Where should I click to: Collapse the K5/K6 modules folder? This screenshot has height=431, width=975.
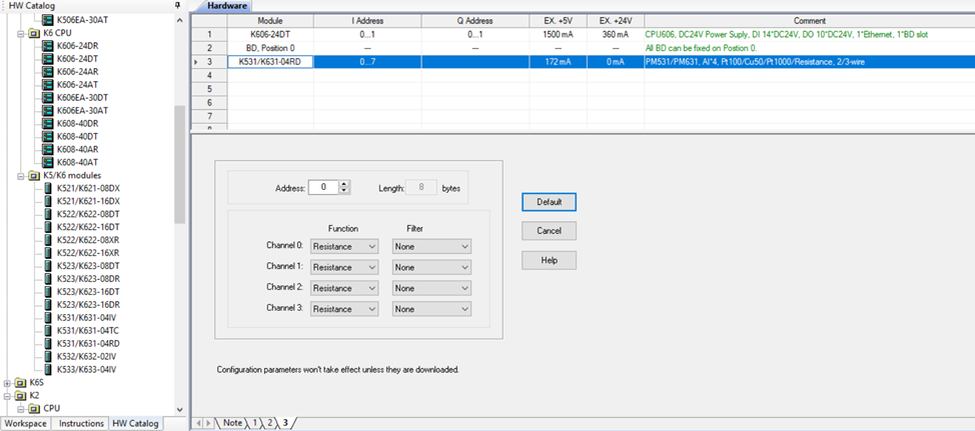click(x=21, y=175)
